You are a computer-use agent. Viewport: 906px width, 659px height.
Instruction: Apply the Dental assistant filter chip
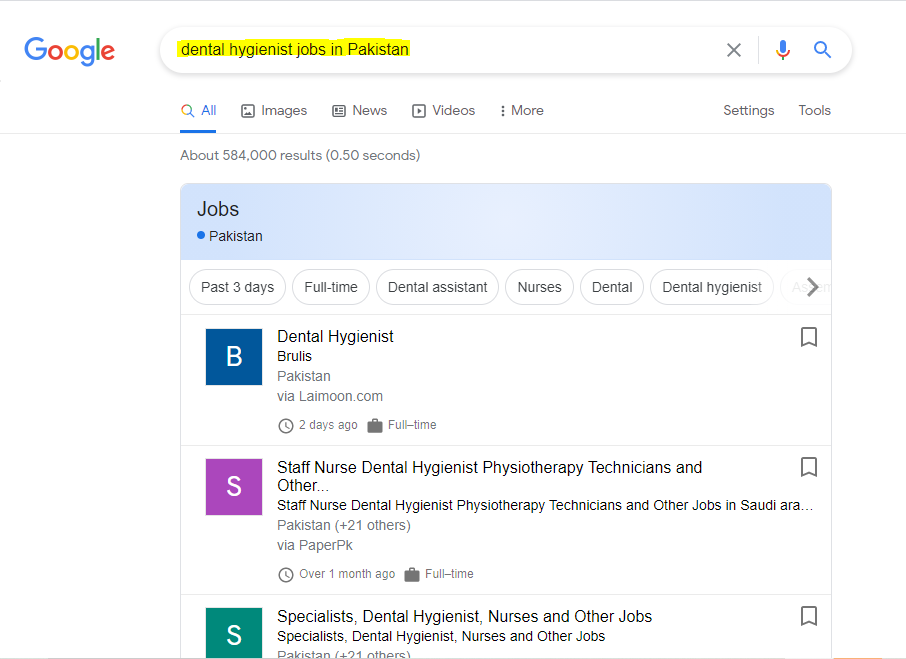click(437, 287)
